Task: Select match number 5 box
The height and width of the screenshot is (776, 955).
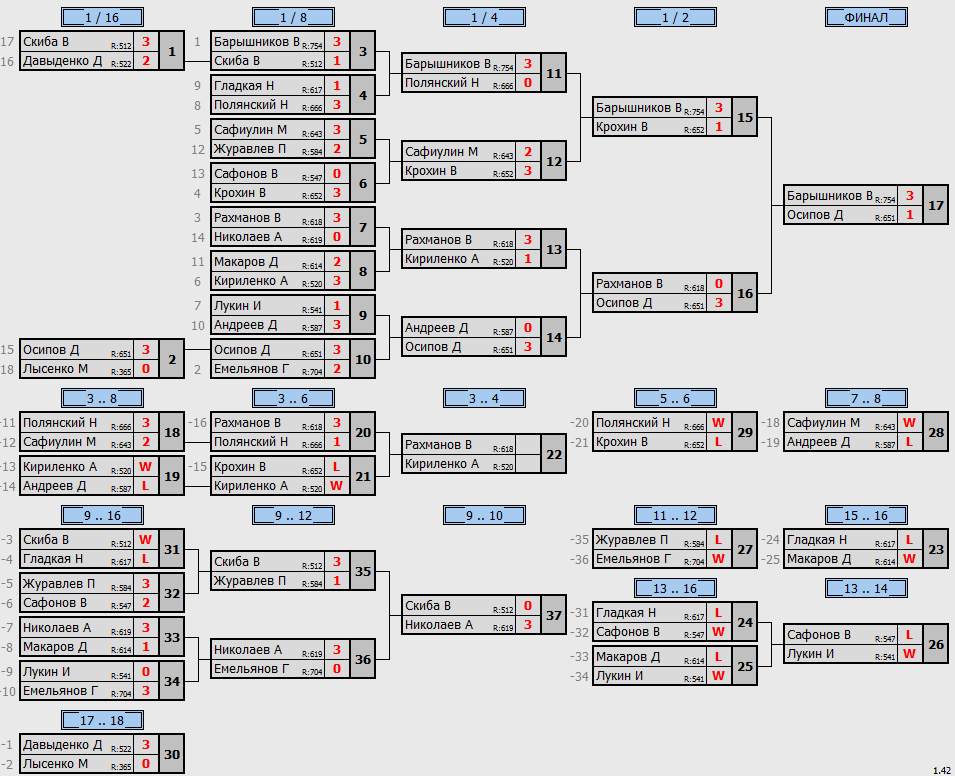Action: pyautogui.click(x=363, y=139)
